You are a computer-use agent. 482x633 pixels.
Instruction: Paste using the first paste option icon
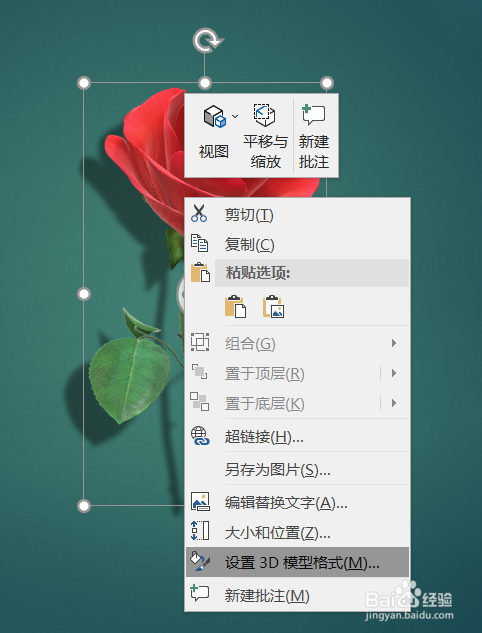pyautogui.click(x=235, y=307)
